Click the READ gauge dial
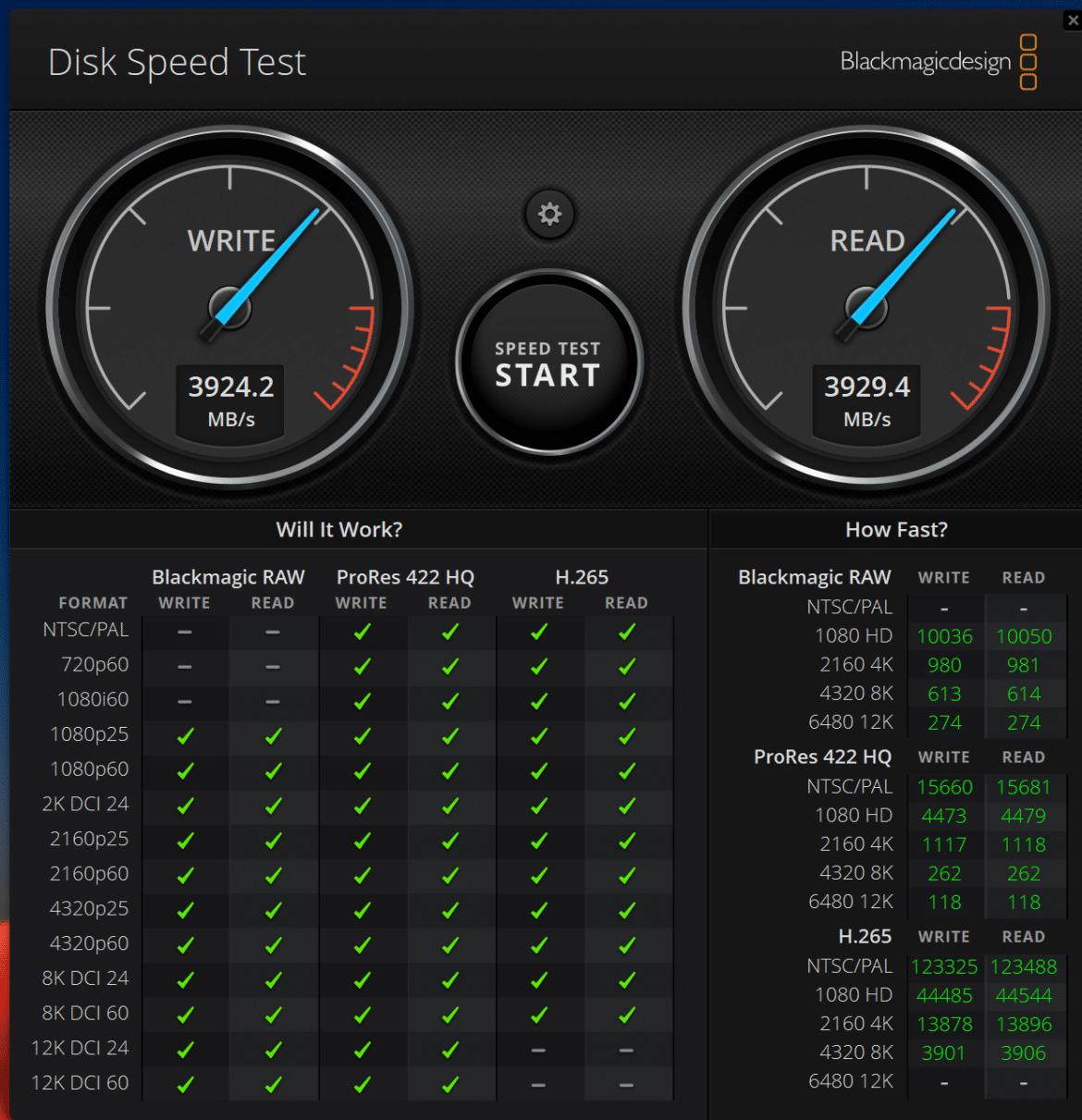1082x1120 pixels. pos(867,308)
